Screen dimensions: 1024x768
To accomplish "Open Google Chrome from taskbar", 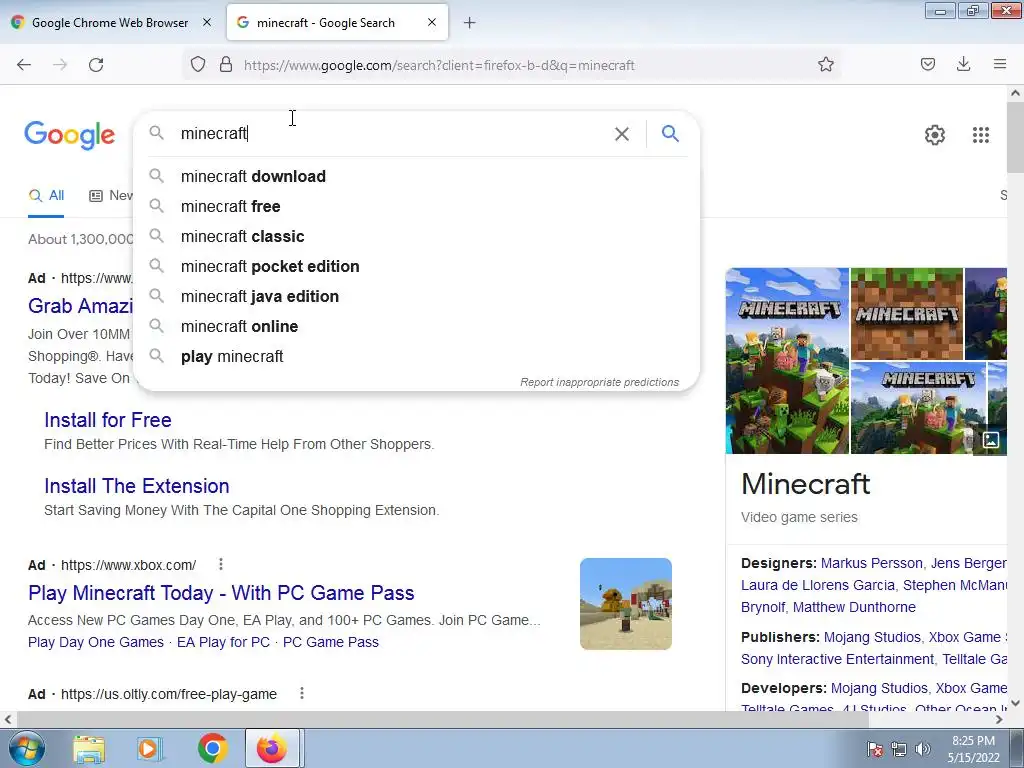I will coord(213,748).
